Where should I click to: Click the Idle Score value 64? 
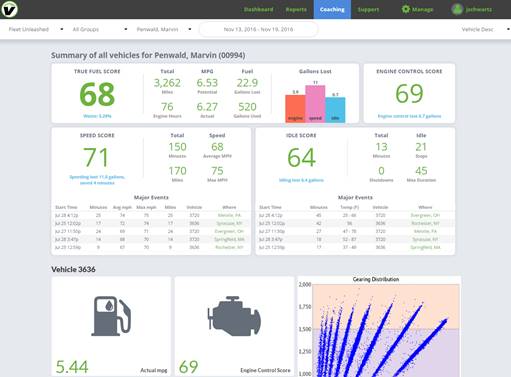click(301, 157)
